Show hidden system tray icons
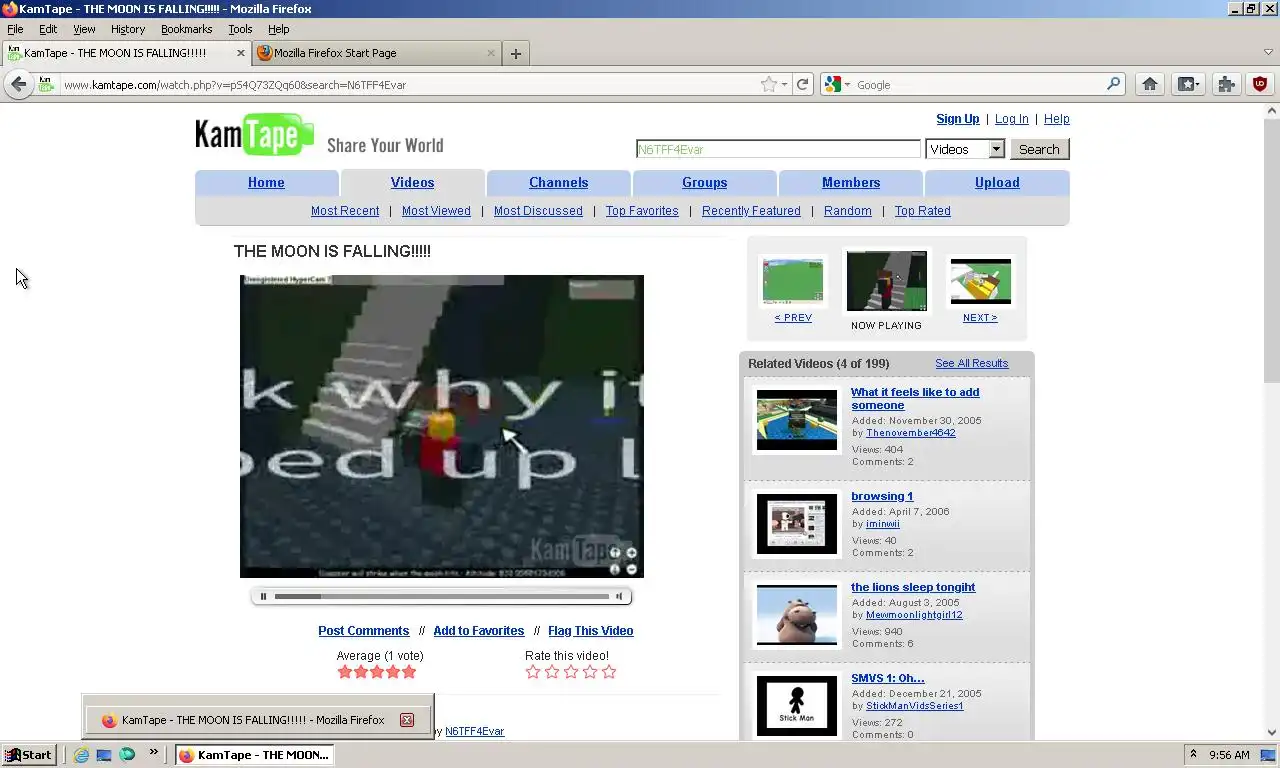1280x768 pixels. pyautogui.click(x=1193, y=755)
